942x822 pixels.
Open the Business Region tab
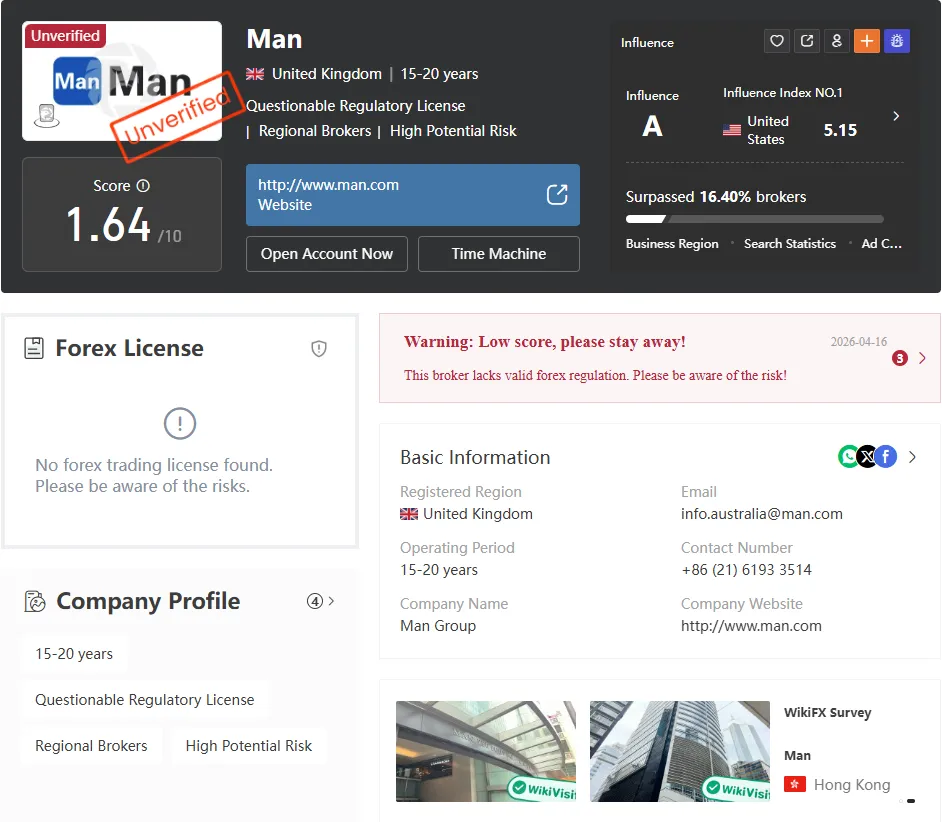click(672, 243)
